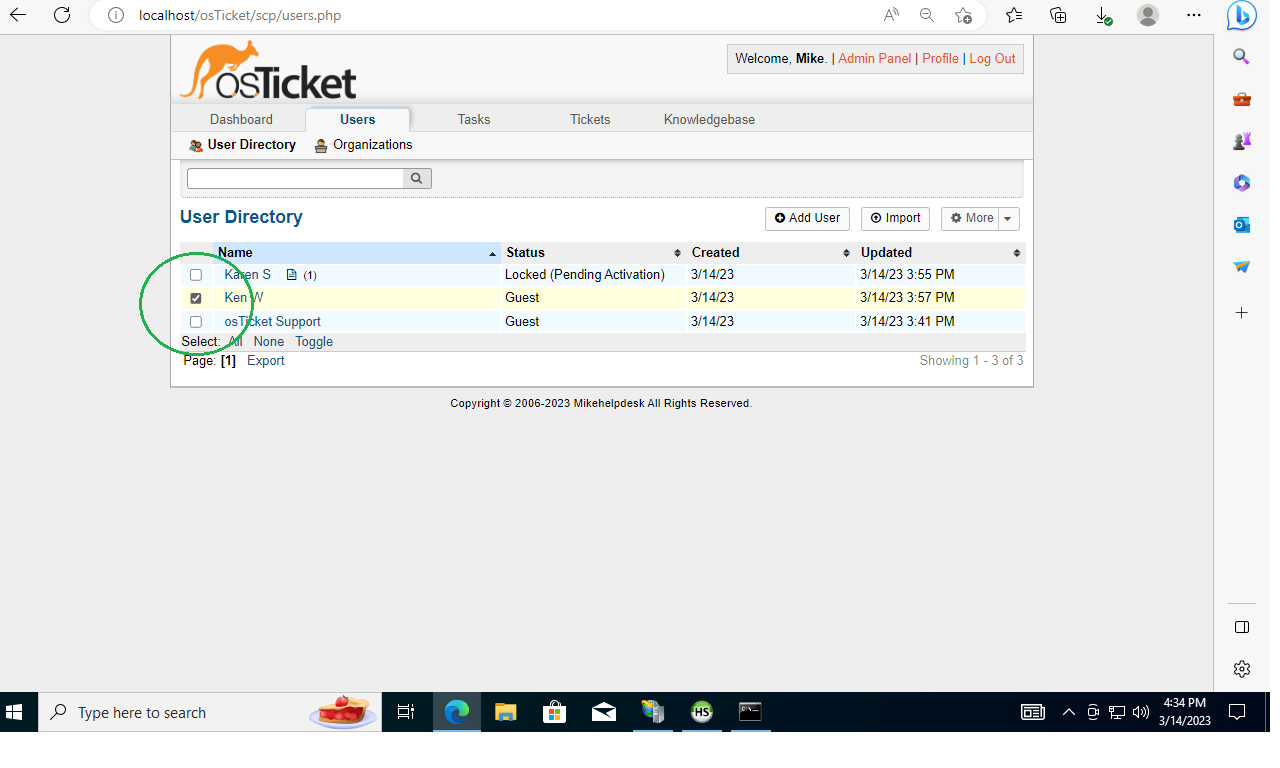Click the More button
The width and height of the screenshot is (1280, 768).
971,218
